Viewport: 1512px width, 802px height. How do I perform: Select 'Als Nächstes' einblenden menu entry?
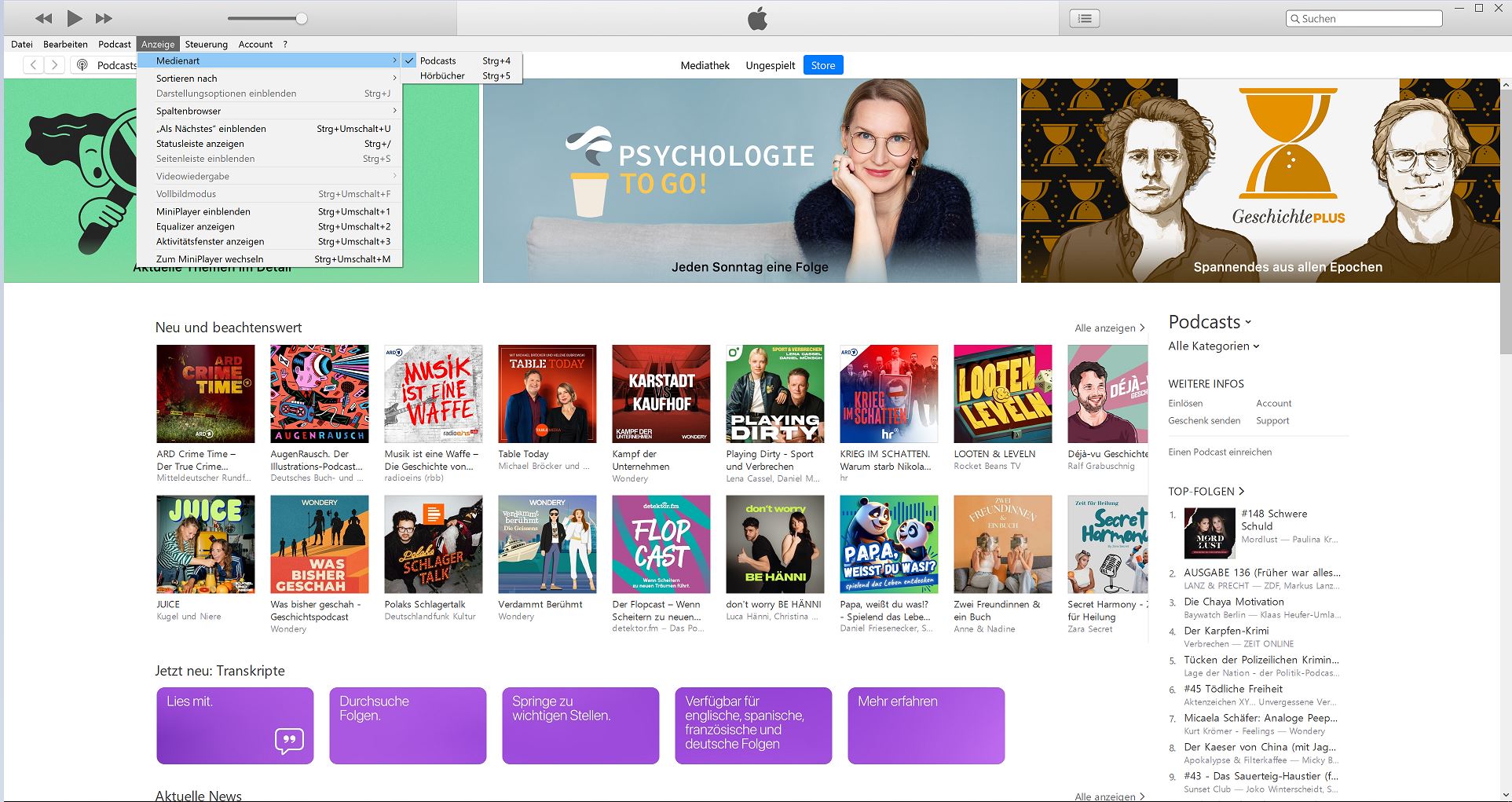(x=269, y=128)
